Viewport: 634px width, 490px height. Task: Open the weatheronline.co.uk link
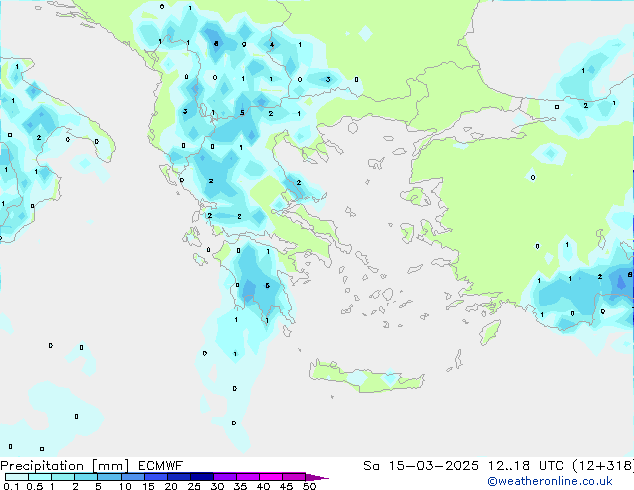550,481
